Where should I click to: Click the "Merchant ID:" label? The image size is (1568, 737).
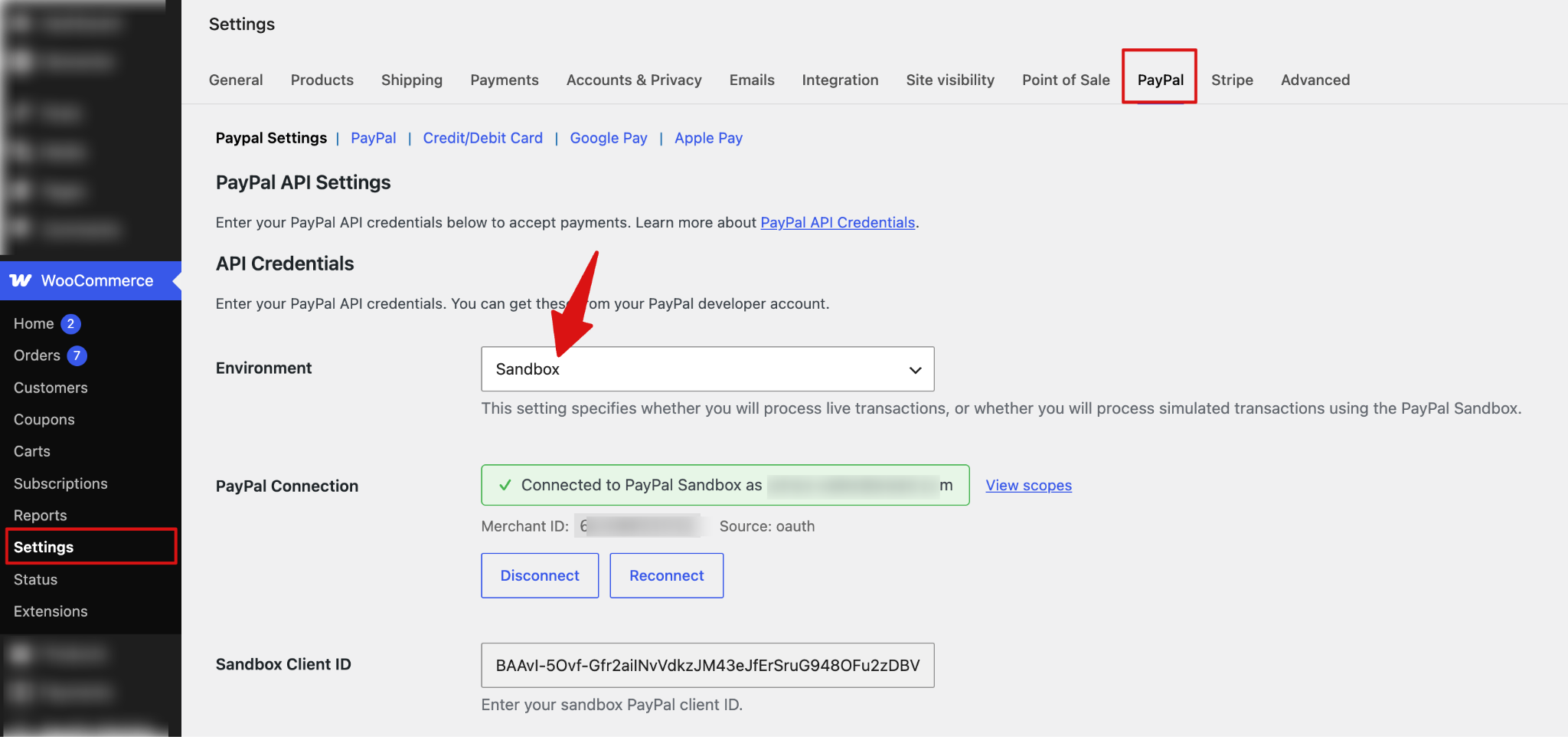click(524, 526)
